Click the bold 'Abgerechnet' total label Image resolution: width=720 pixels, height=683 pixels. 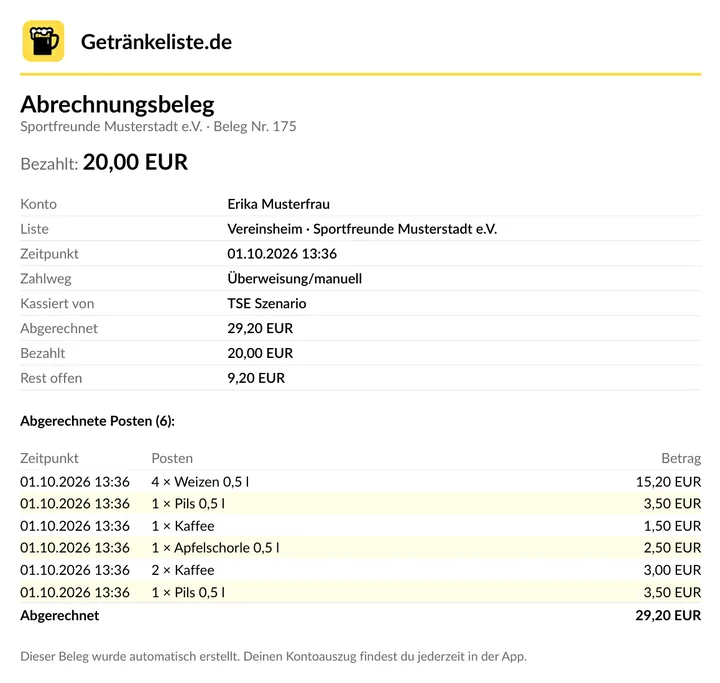click(60, 615)
